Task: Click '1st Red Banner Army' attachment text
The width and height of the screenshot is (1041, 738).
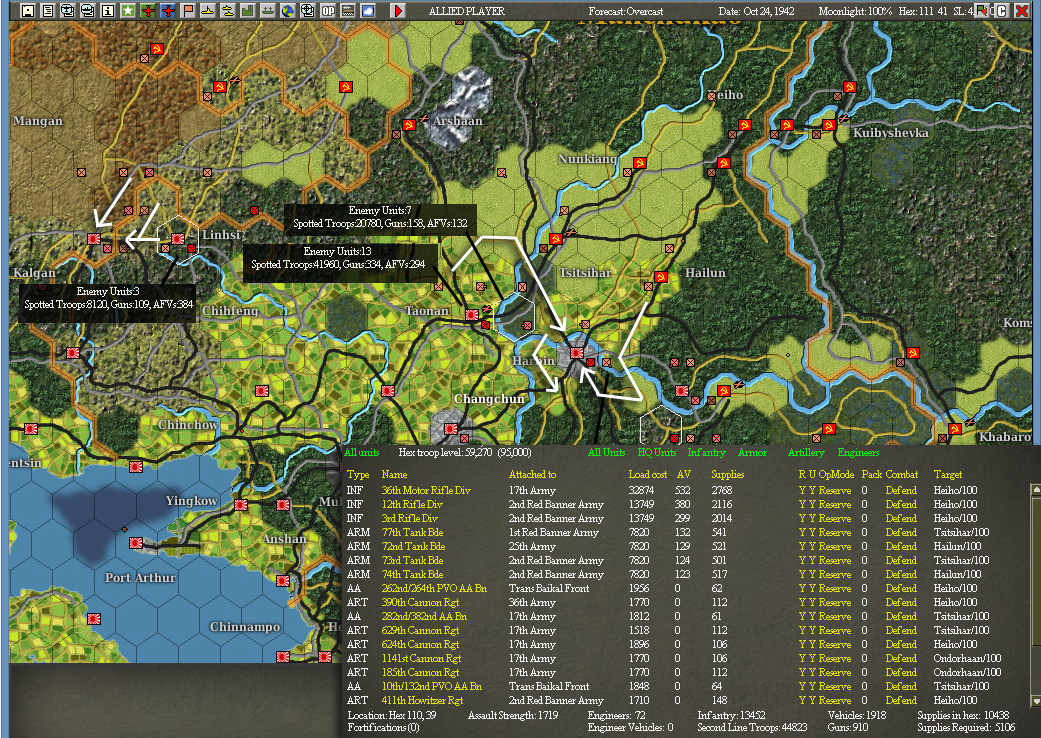Action: (554, 532)
